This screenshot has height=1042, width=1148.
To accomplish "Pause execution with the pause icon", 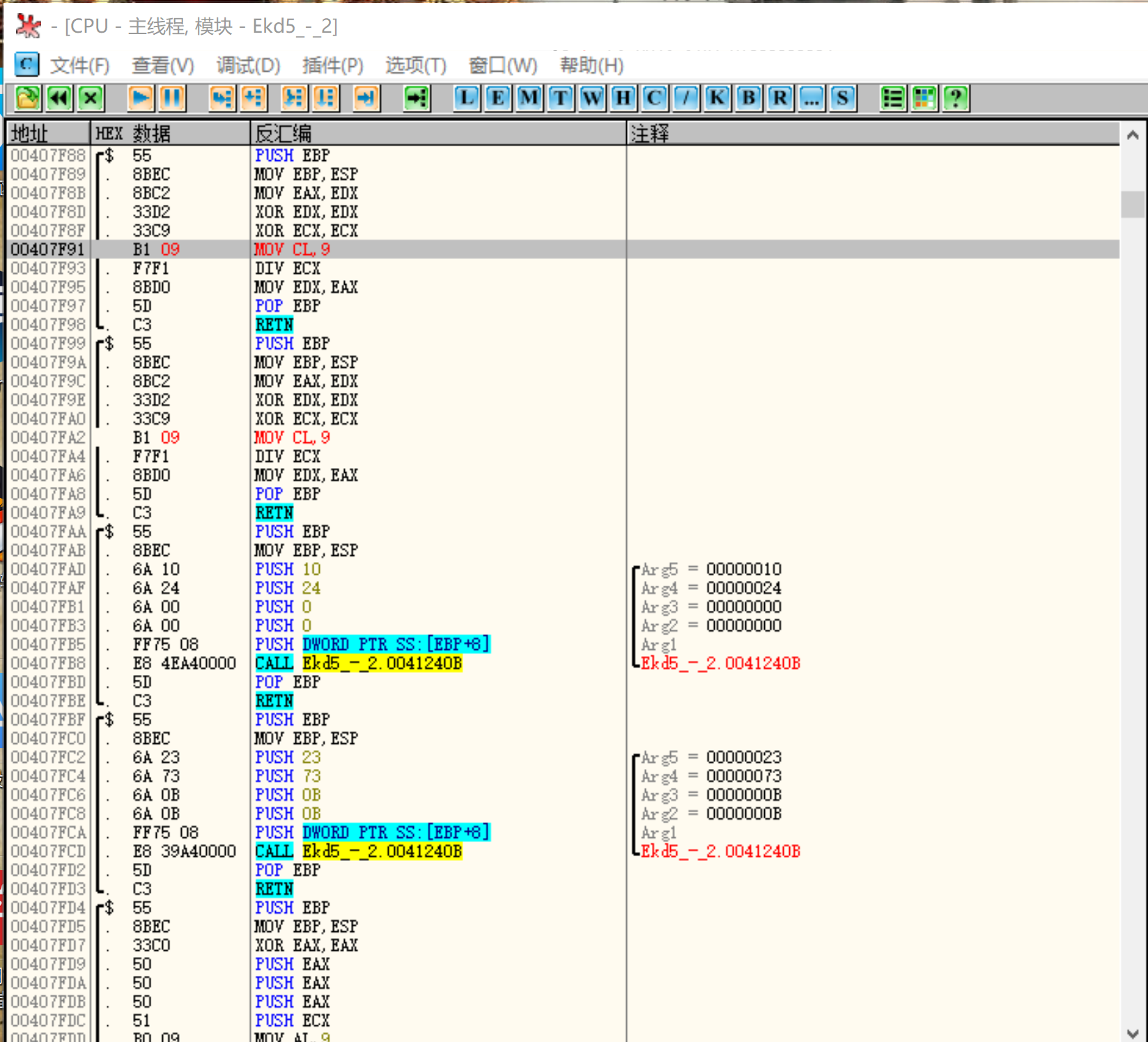I will coord(172,98).
